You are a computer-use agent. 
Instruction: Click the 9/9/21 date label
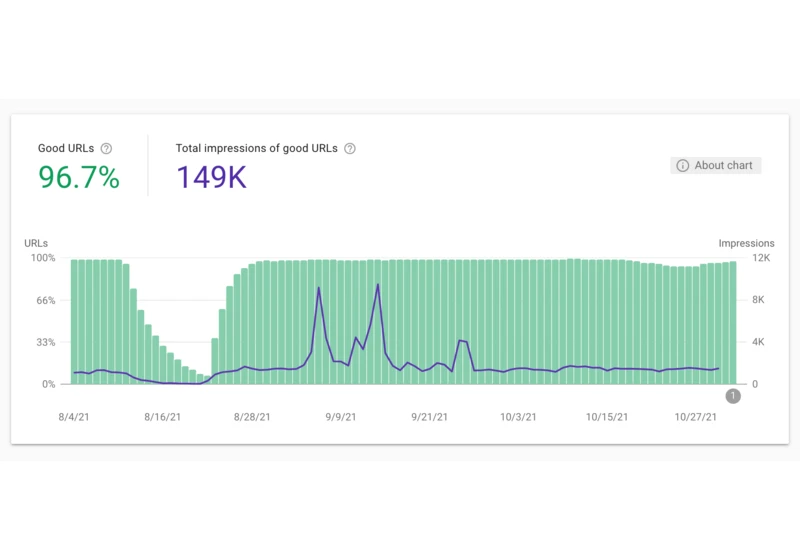pos(341,417)
